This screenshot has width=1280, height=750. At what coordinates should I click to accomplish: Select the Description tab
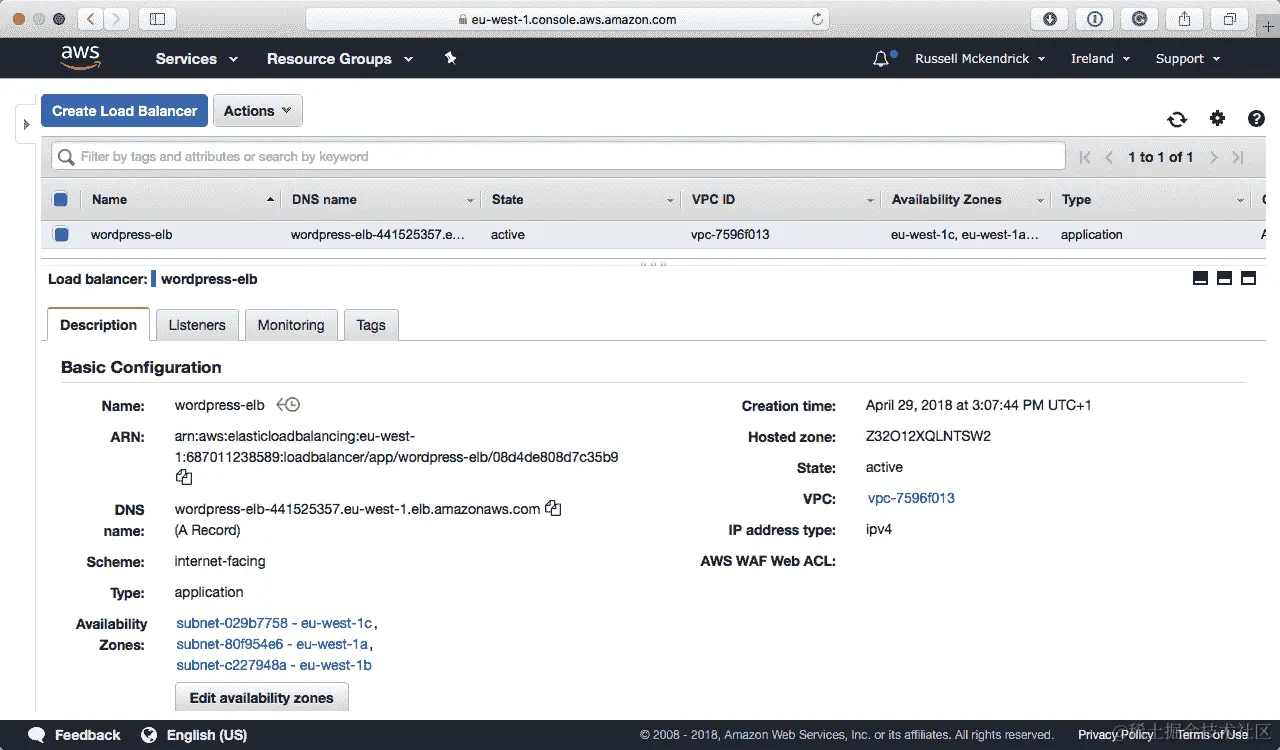98,325
